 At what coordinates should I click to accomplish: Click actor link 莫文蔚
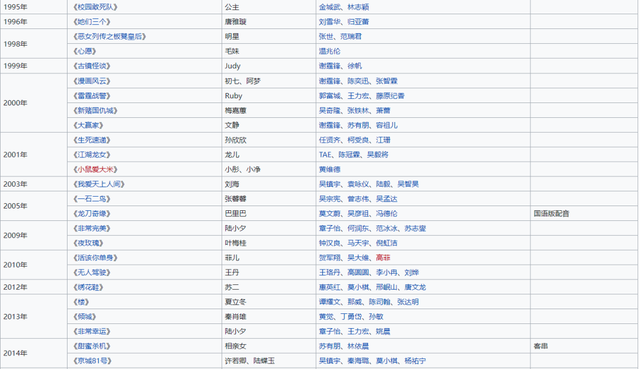coord(330,213)
